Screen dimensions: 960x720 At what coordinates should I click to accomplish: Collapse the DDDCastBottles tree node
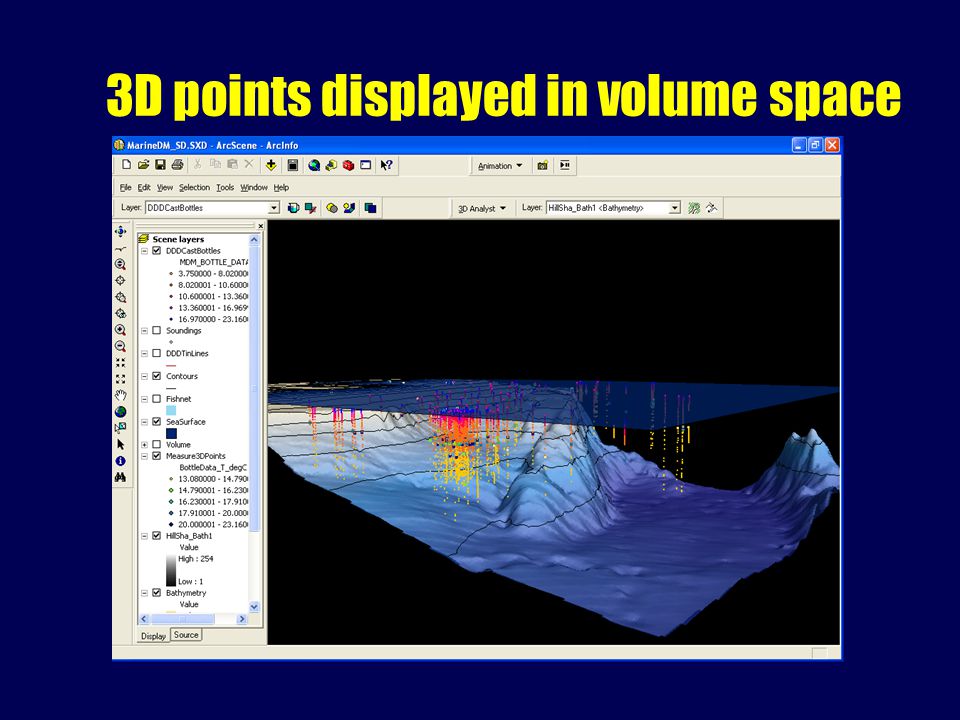click(145, 250)
